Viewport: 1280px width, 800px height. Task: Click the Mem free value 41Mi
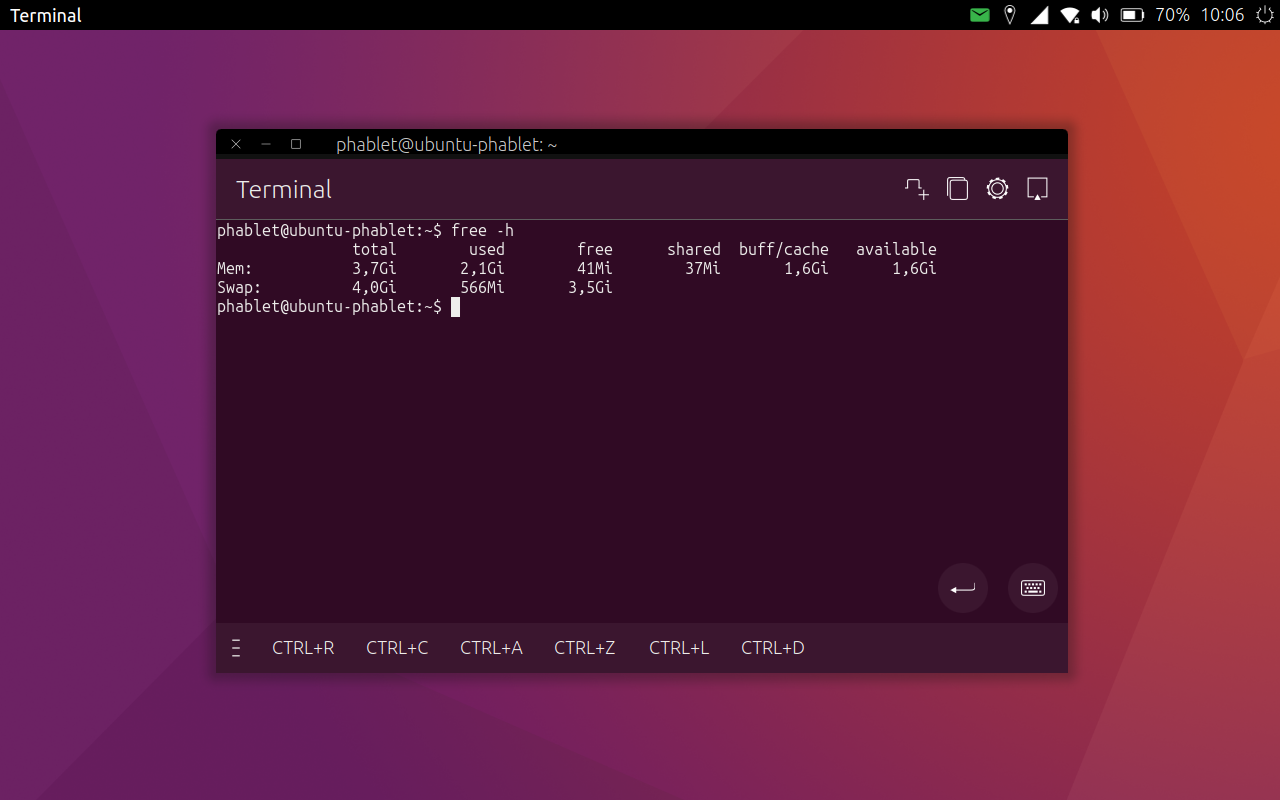tap(595, 268)
